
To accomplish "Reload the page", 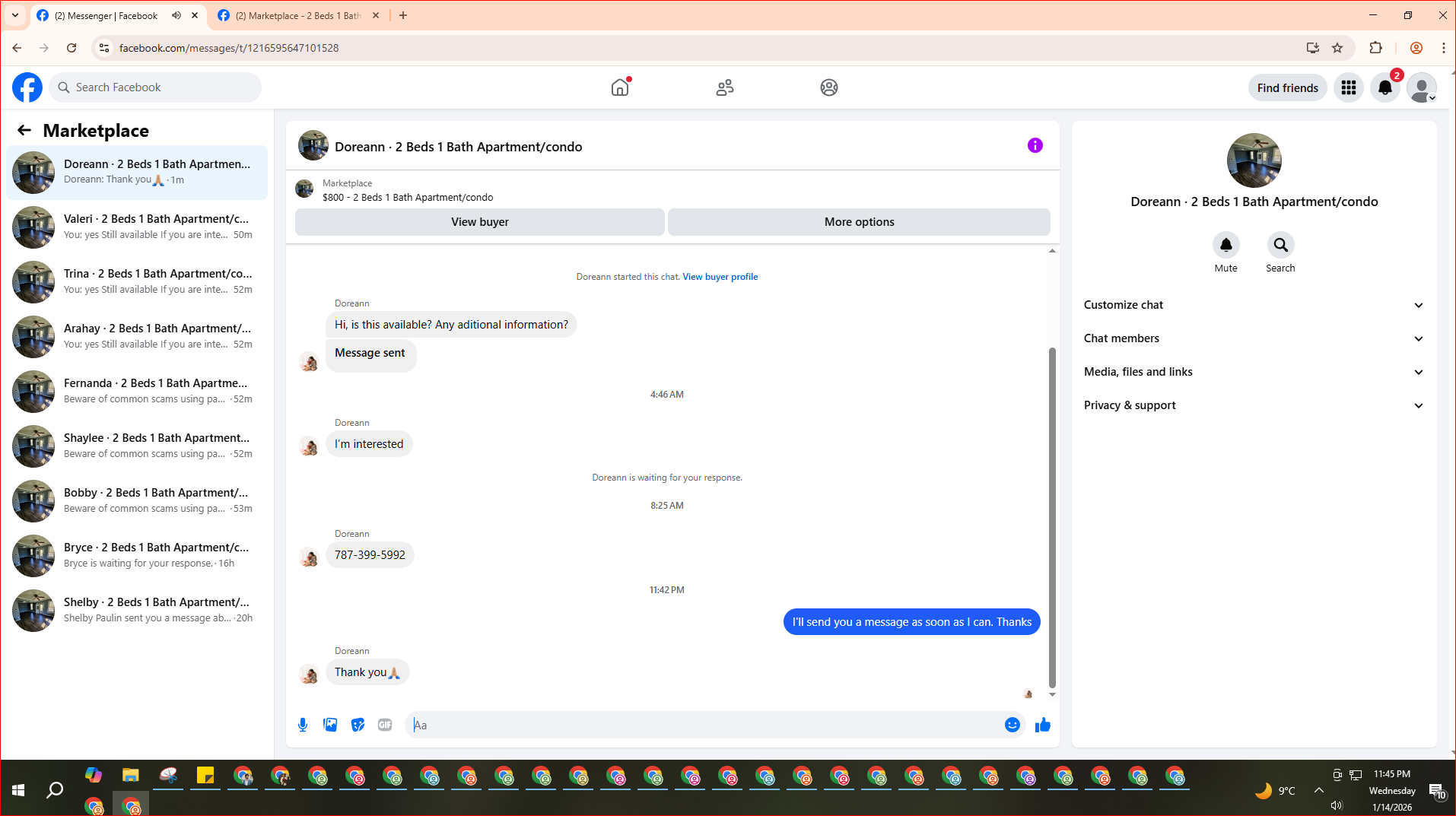I will pyautogui.click(x=72, y=48).
